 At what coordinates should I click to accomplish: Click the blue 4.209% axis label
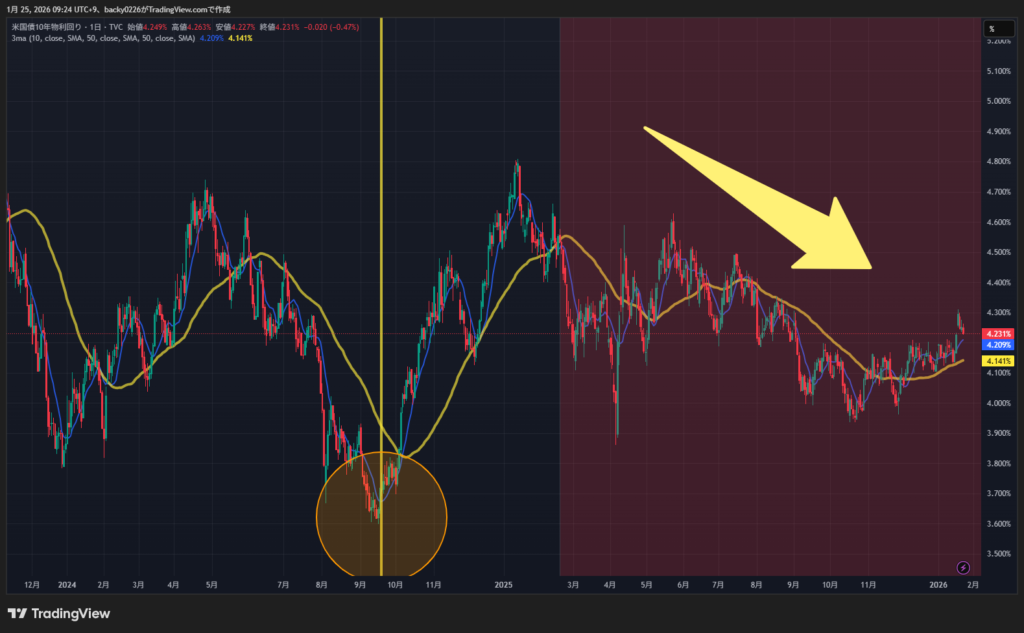[998, 345]
